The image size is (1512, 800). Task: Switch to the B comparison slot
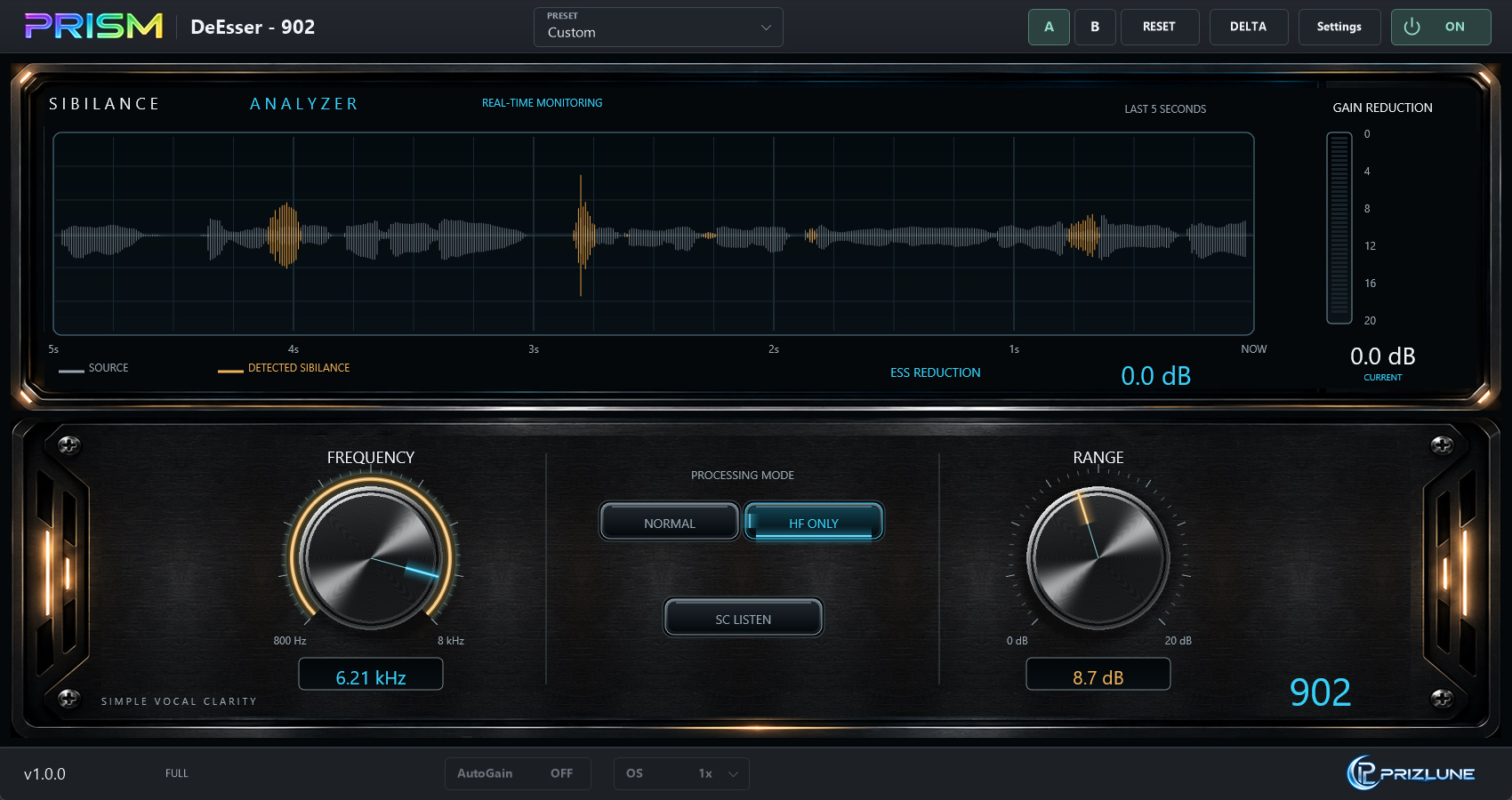[x=1095, y=27]
